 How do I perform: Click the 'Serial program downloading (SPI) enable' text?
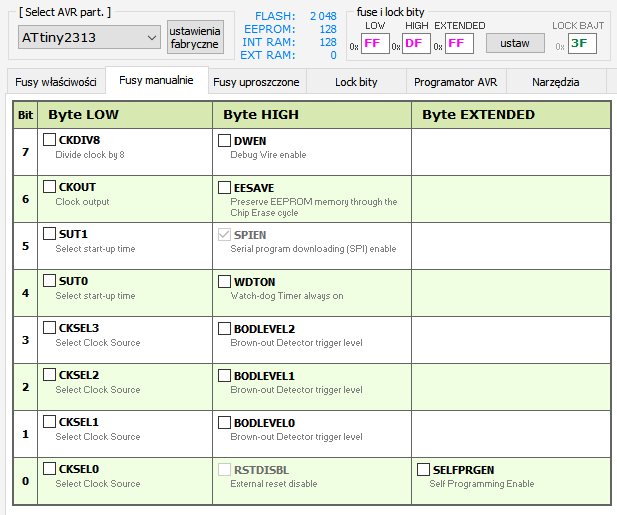click(313, 249)
